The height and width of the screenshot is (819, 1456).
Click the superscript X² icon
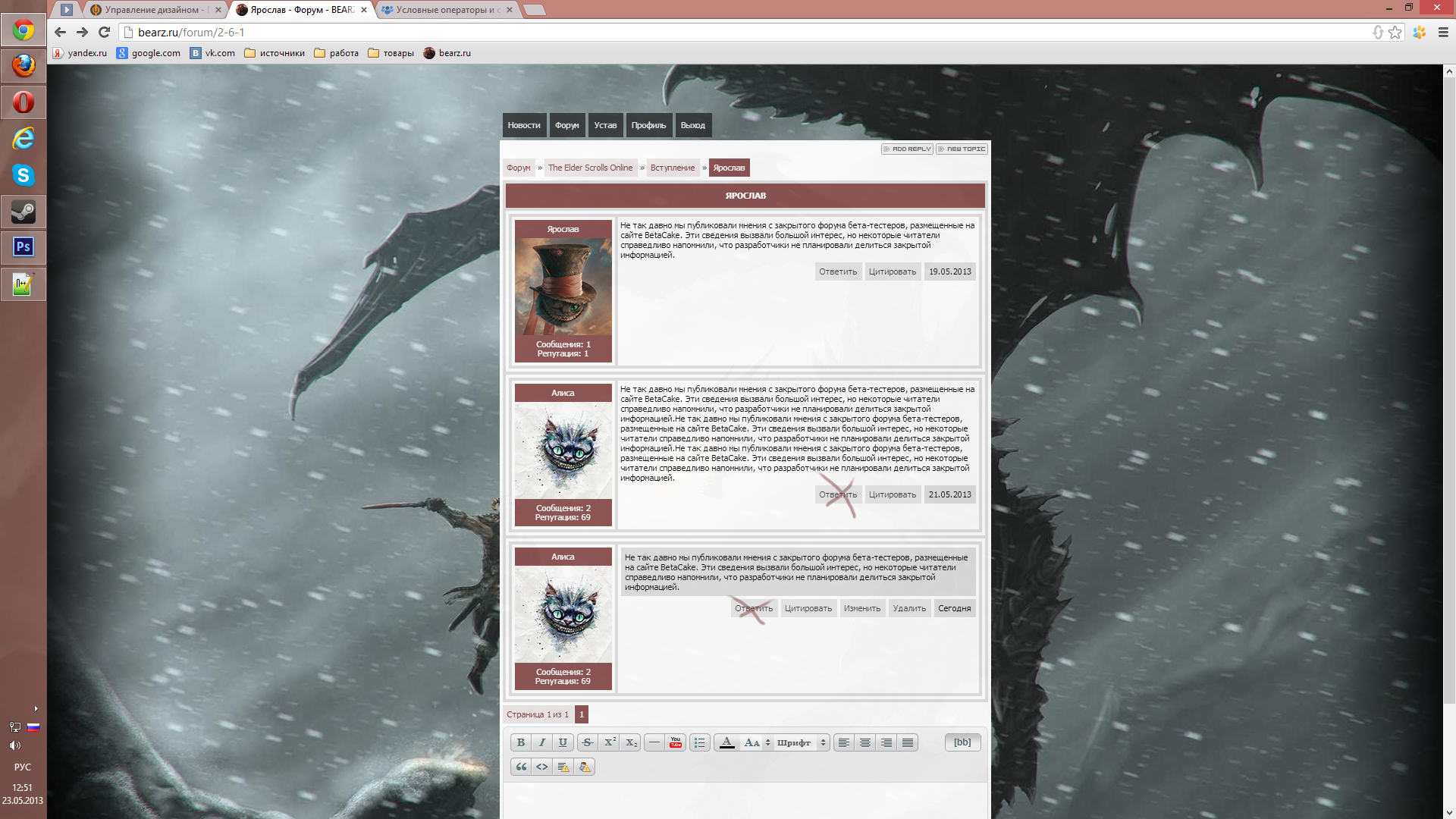[x=610, y=742]
